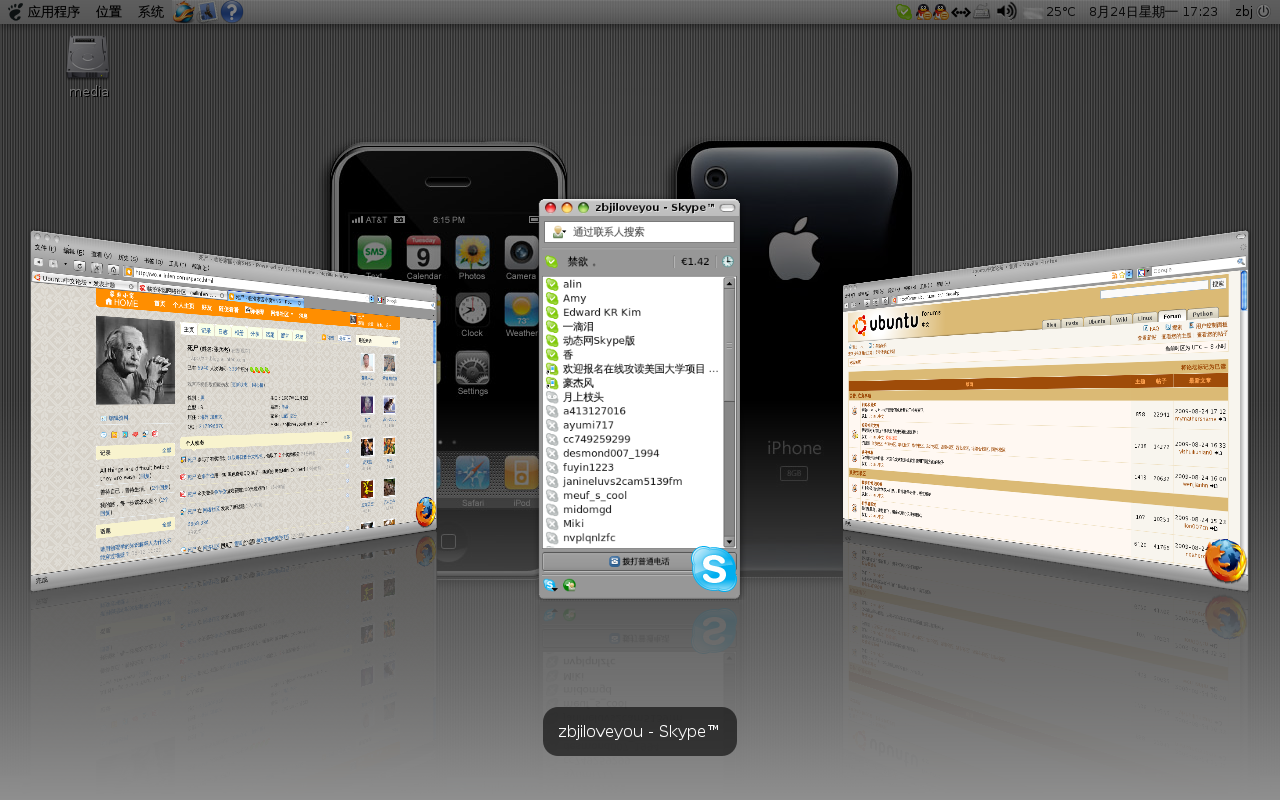Select contact Amy
The width and height of the screenshot is (1280, 800).
(x=633, y=298)
